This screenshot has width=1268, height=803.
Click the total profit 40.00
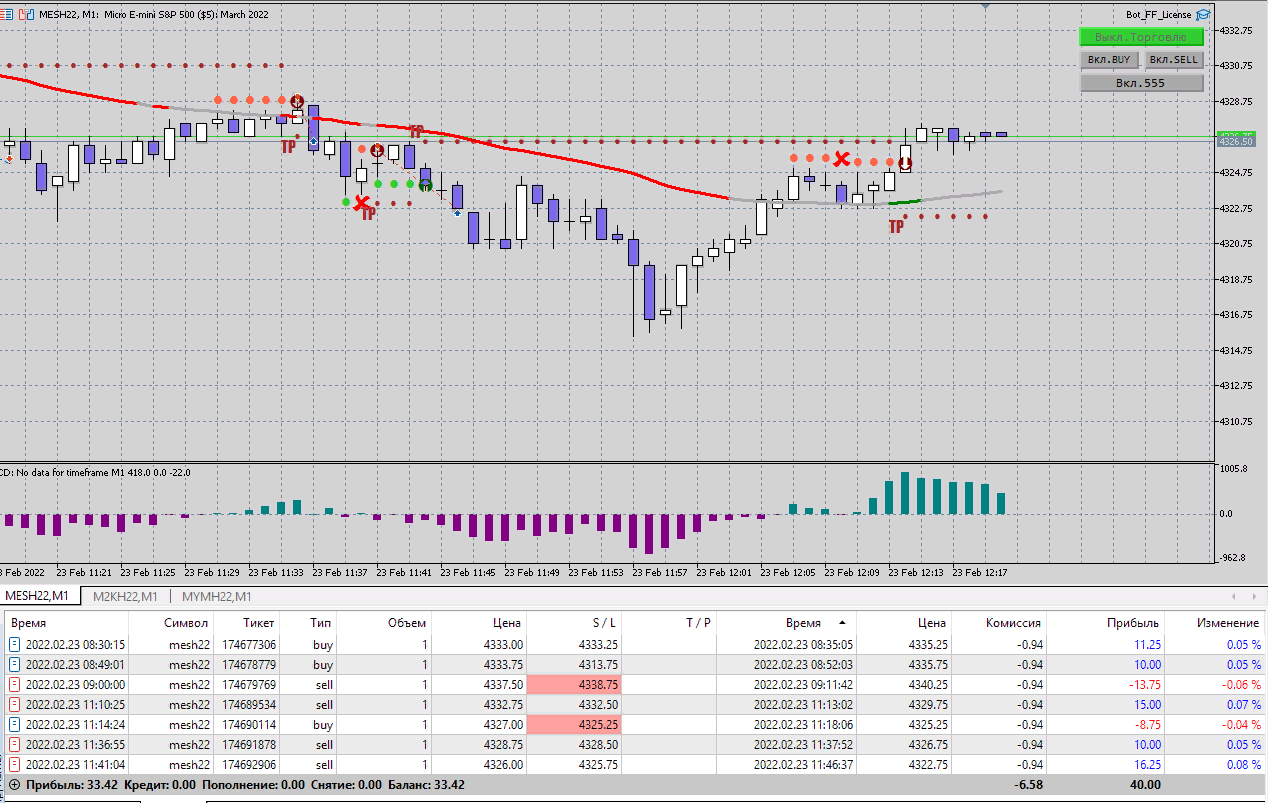coord(1143,785)
